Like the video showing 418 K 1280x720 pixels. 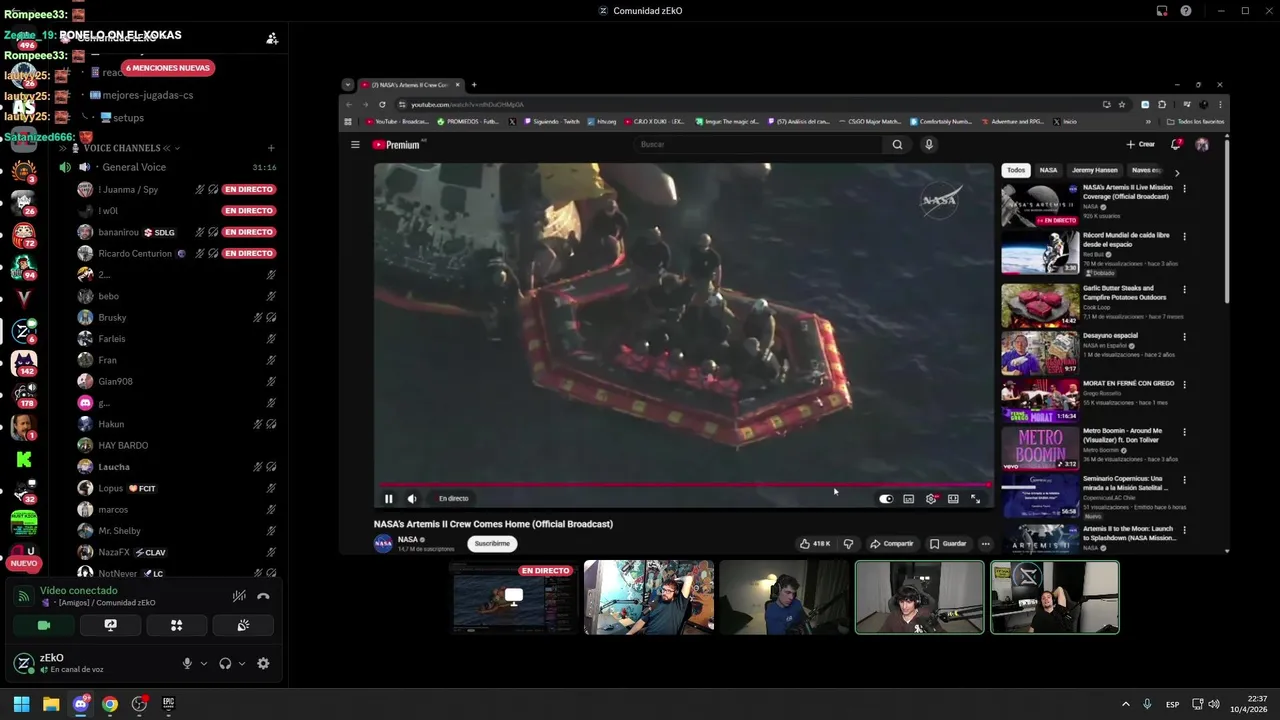coord(815,544)
